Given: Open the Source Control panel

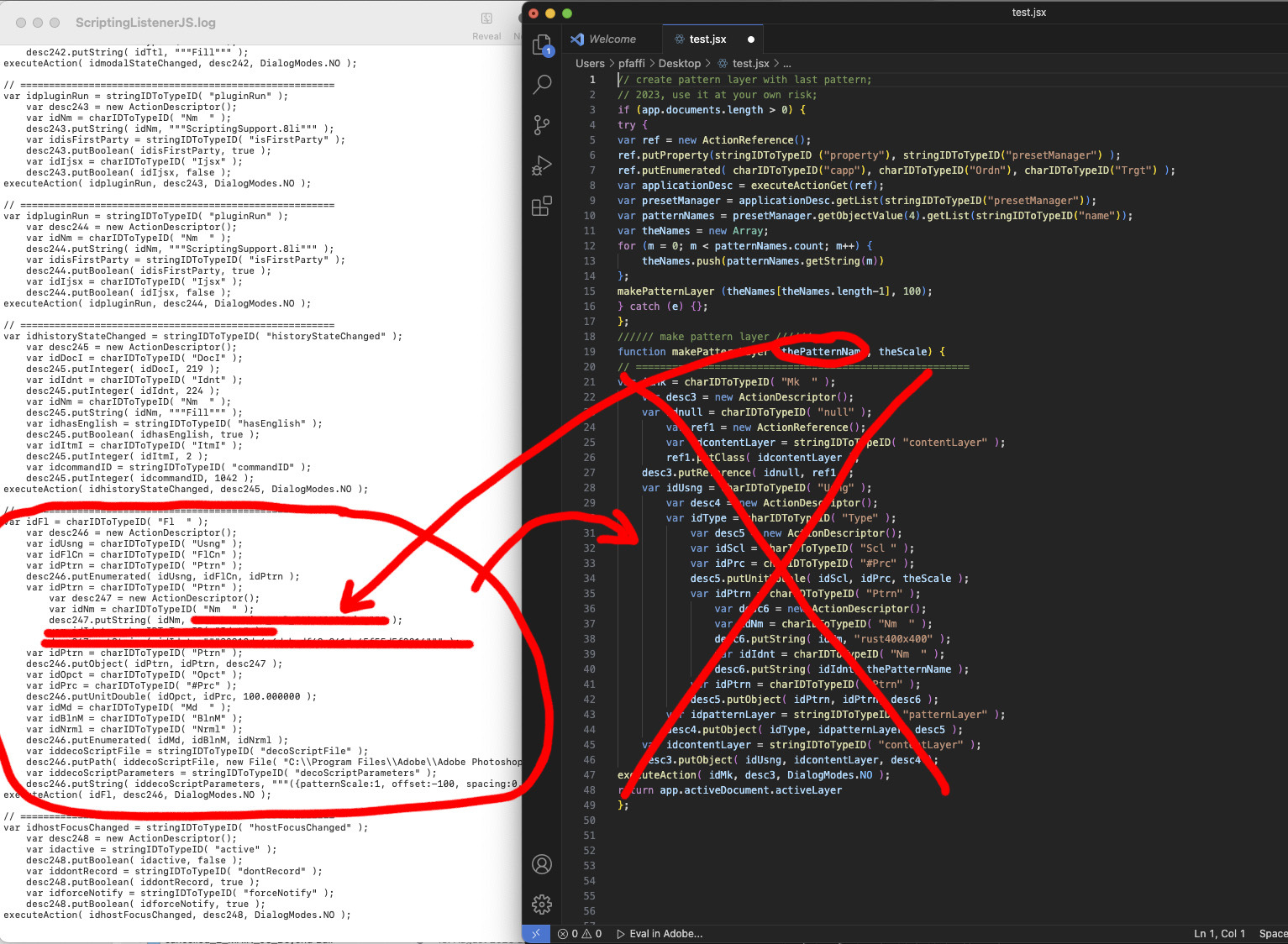Looking at the screenshot, I should (542, 124).
